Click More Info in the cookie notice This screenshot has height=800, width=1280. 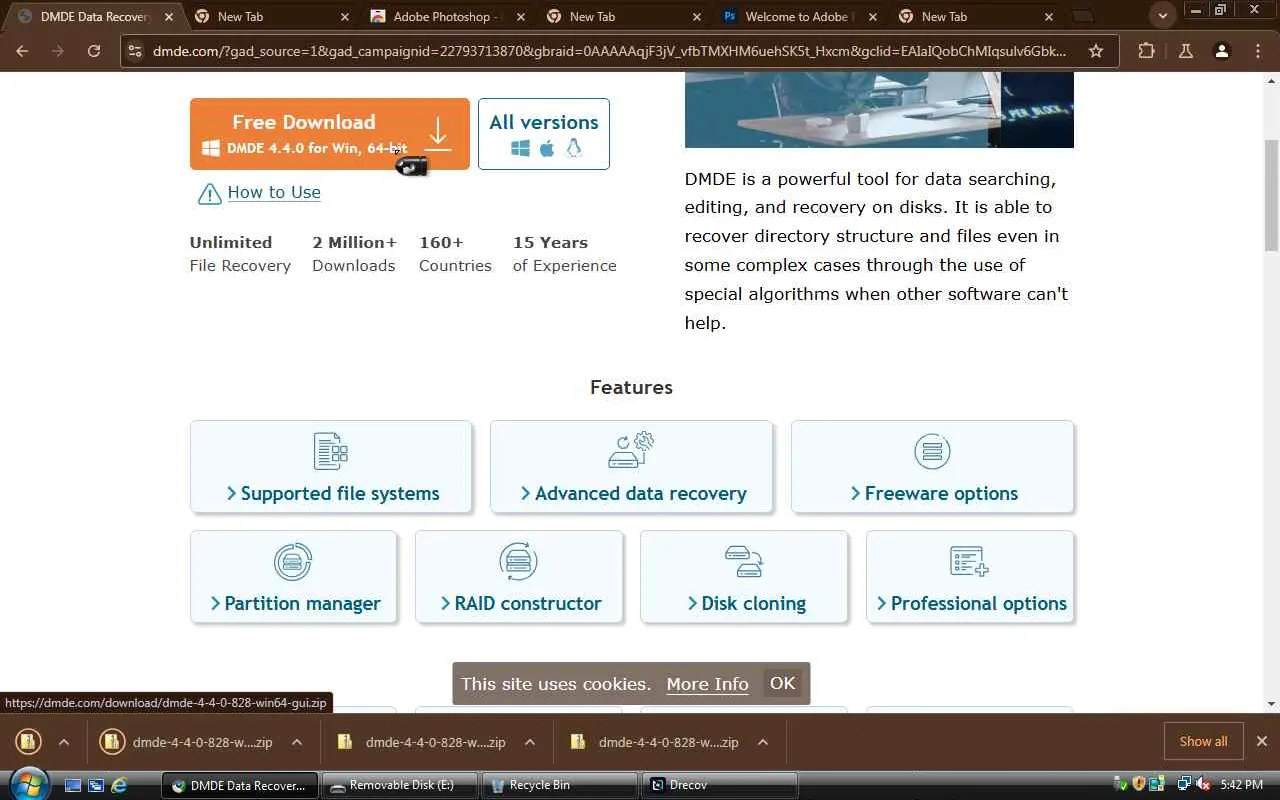click(x=707, y=684)
